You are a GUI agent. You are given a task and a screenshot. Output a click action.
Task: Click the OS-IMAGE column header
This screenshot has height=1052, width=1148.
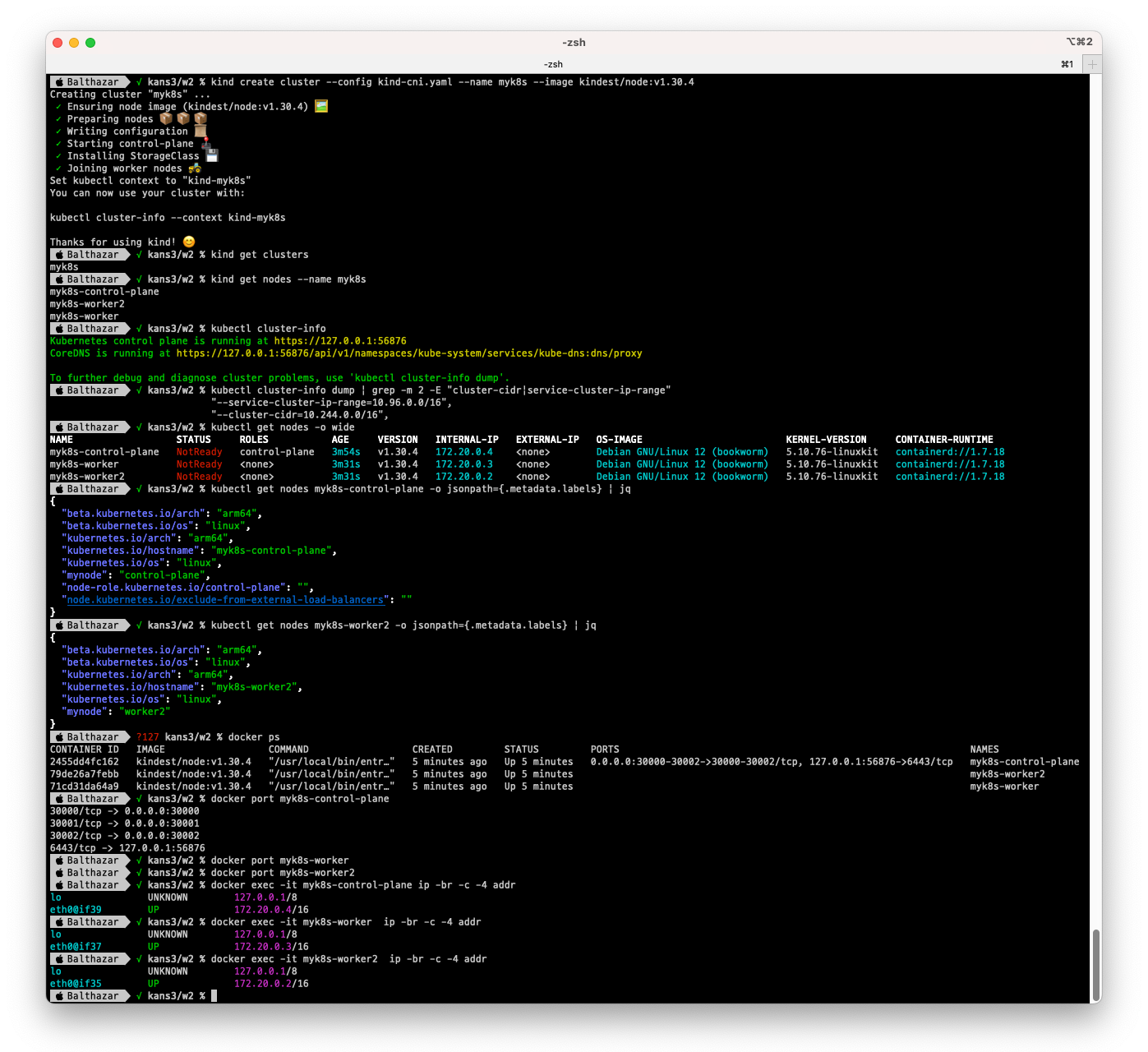pyautogui.click(x=620, y=440)
